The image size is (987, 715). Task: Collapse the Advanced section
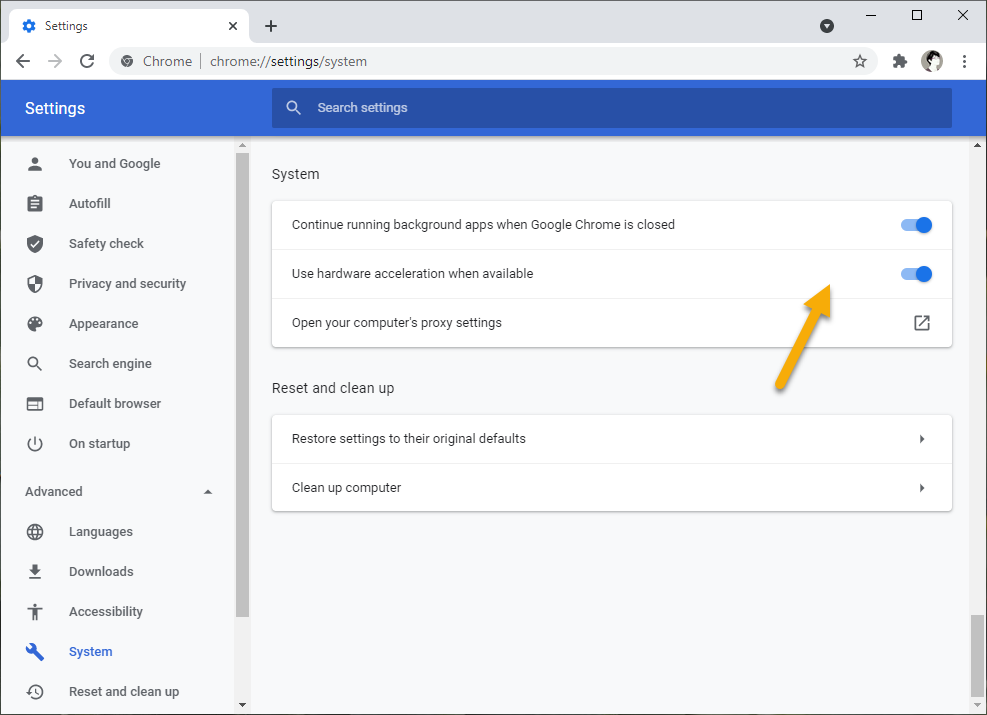click(207, 491)
